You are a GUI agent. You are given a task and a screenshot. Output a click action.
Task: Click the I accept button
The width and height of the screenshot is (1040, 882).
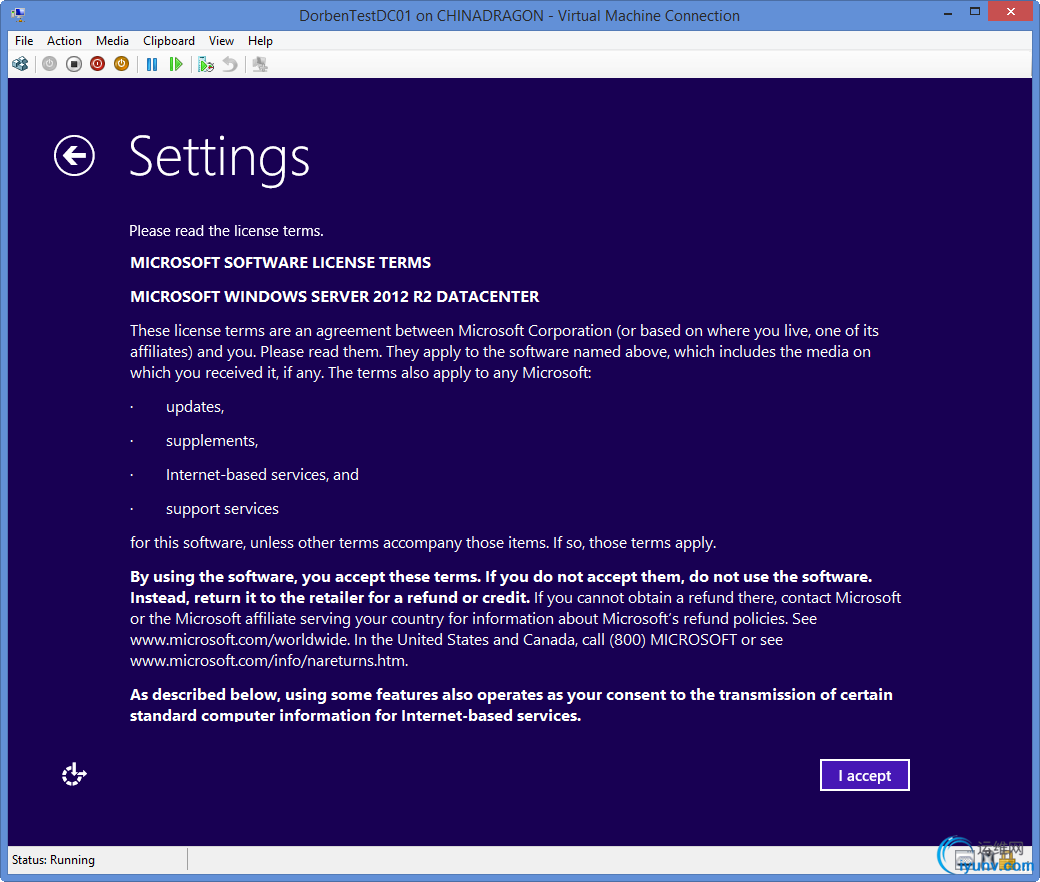(x=865, y=775)
